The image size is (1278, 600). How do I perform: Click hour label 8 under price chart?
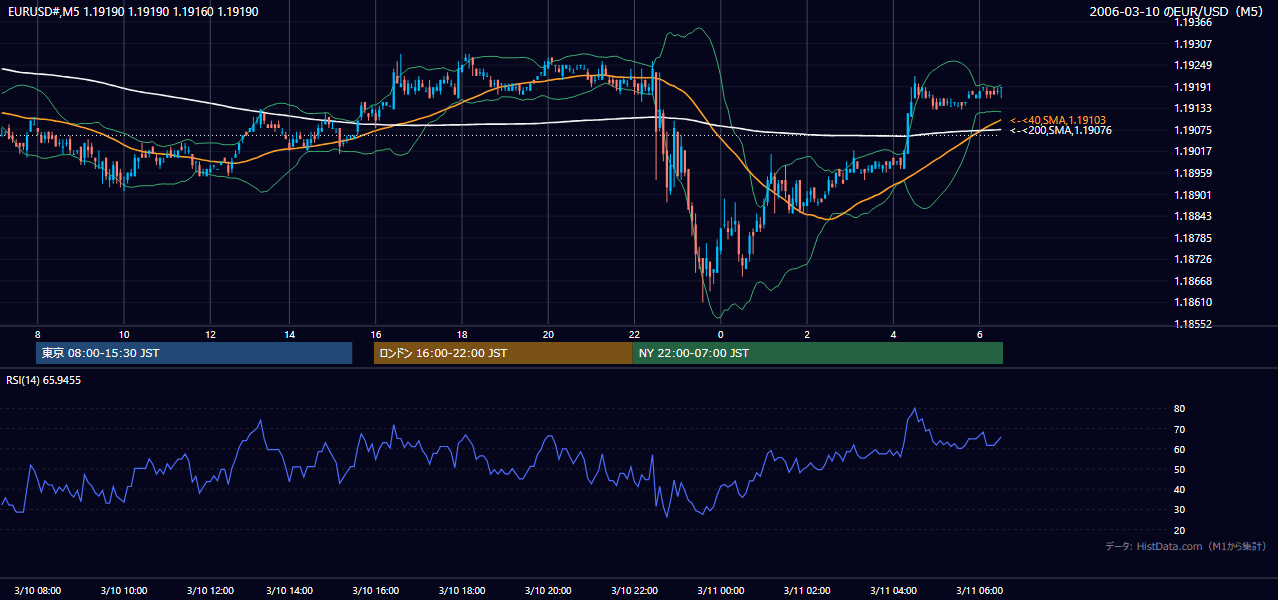(38, 334)
